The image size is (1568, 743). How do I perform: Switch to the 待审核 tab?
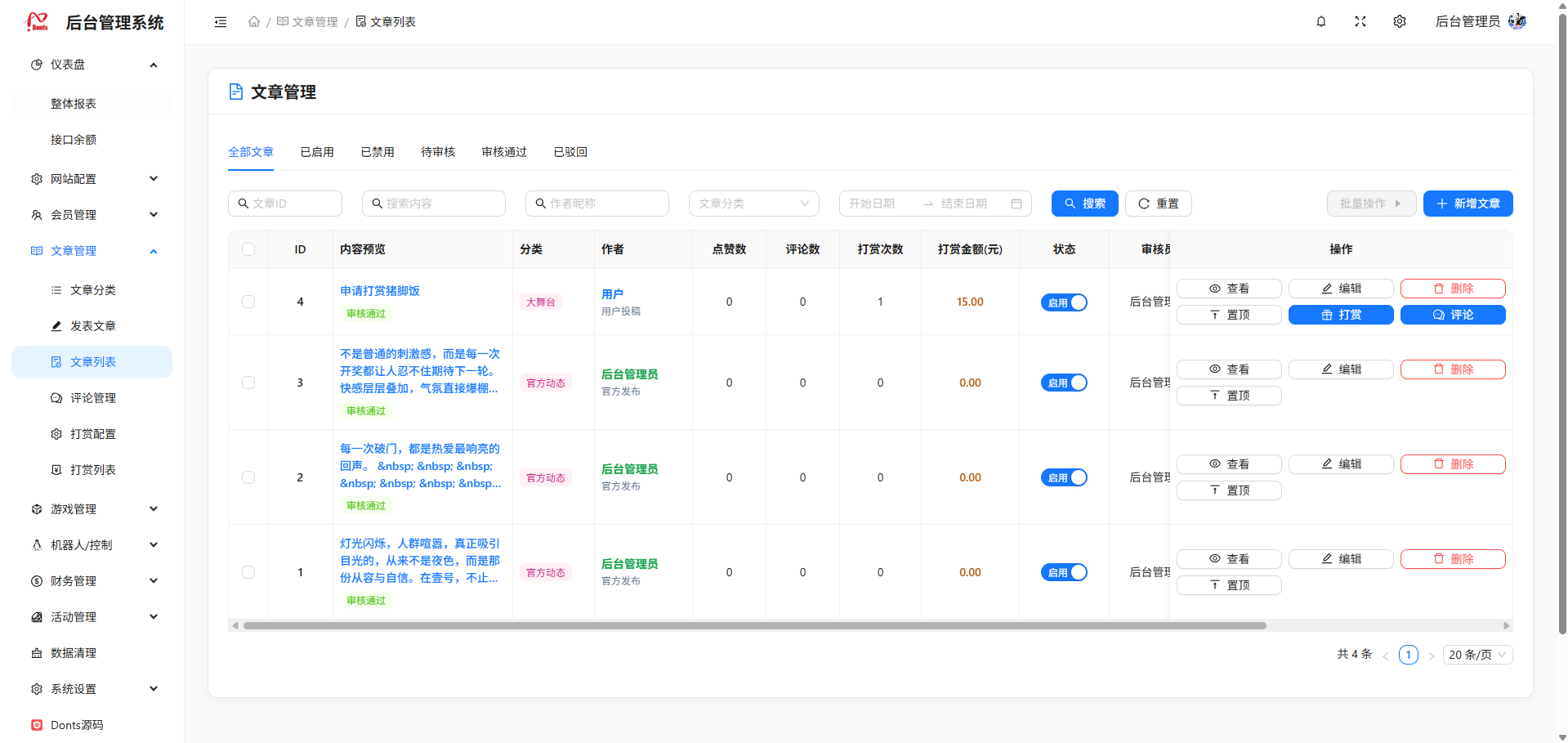[x=438, y=152]
